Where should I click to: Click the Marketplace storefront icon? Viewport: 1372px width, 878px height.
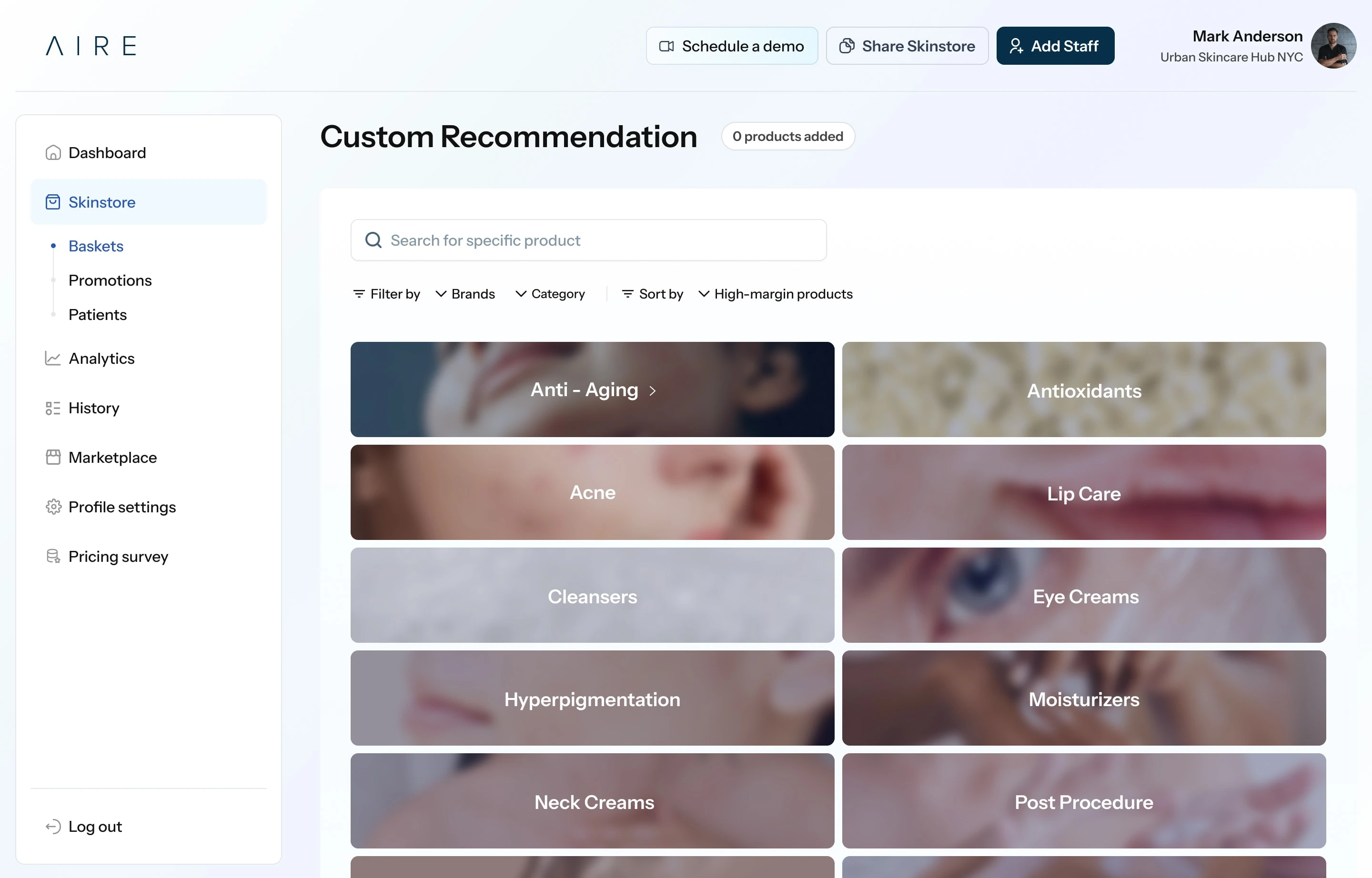[53, 457]
